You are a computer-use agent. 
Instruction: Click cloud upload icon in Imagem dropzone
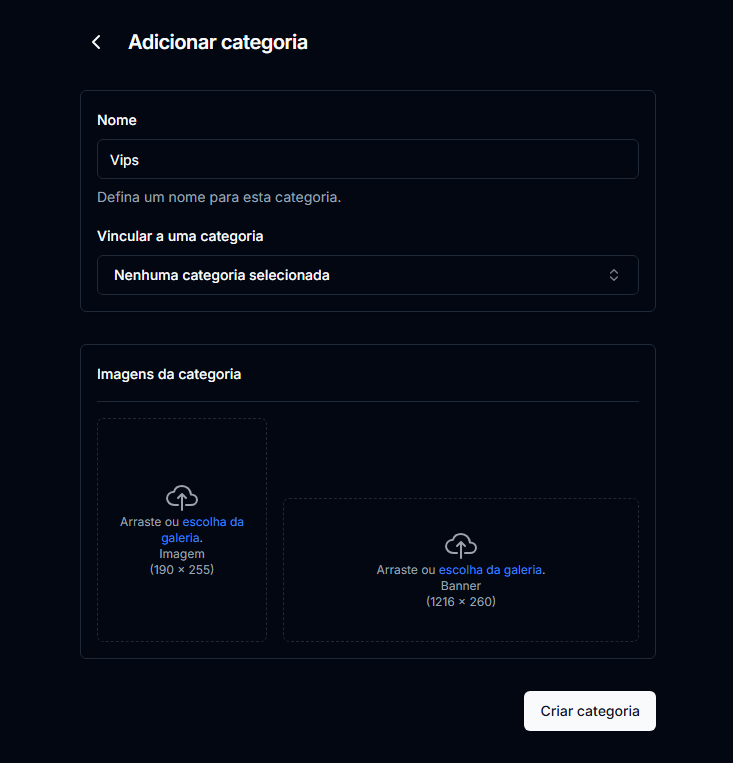[x=182, y=497]
